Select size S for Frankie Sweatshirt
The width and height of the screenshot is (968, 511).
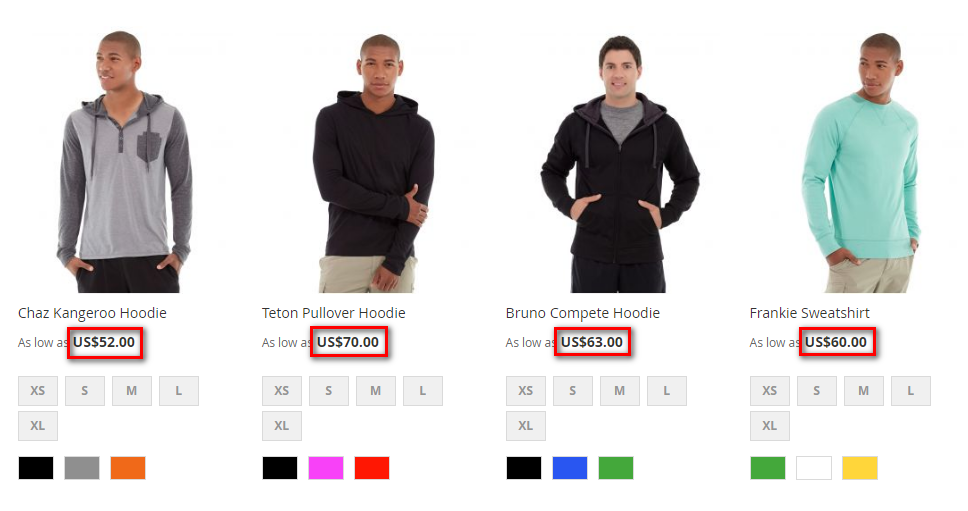pyautogui.click(x=817, y=391)
